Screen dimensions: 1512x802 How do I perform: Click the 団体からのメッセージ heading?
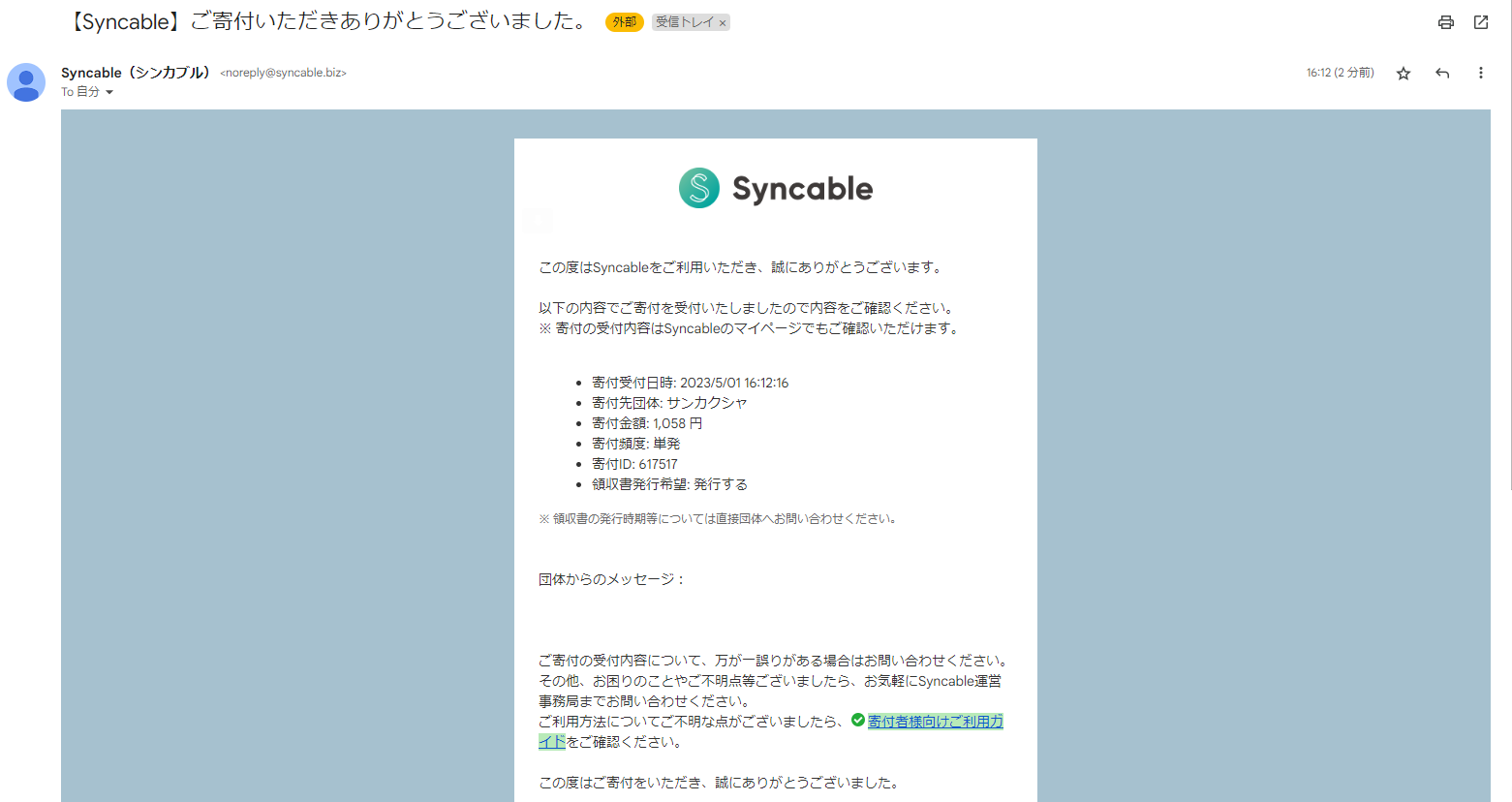point(612,579)
